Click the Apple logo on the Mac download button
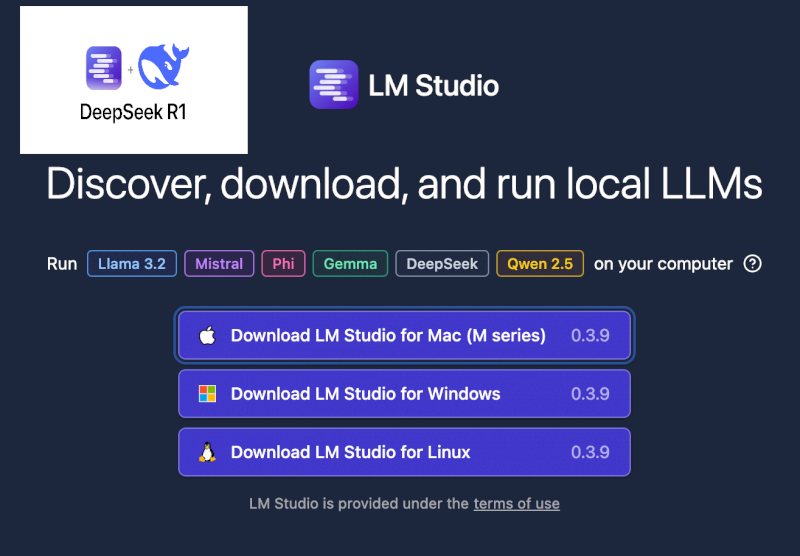The height and width of the screenshot is (556, 800). click(207, 336)
